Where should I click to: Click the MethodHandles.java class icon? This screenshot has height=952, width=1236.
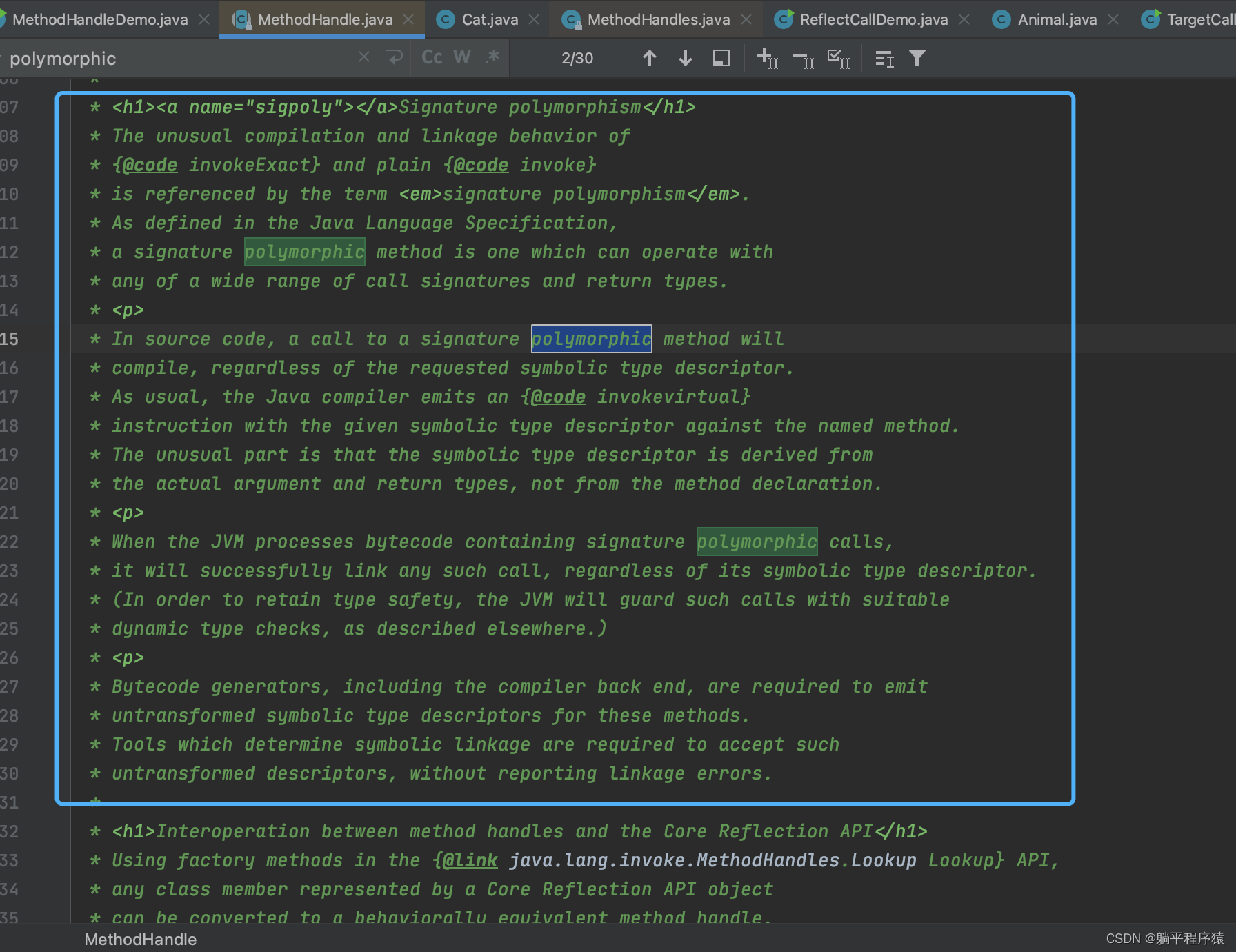[x=570, y=19]
